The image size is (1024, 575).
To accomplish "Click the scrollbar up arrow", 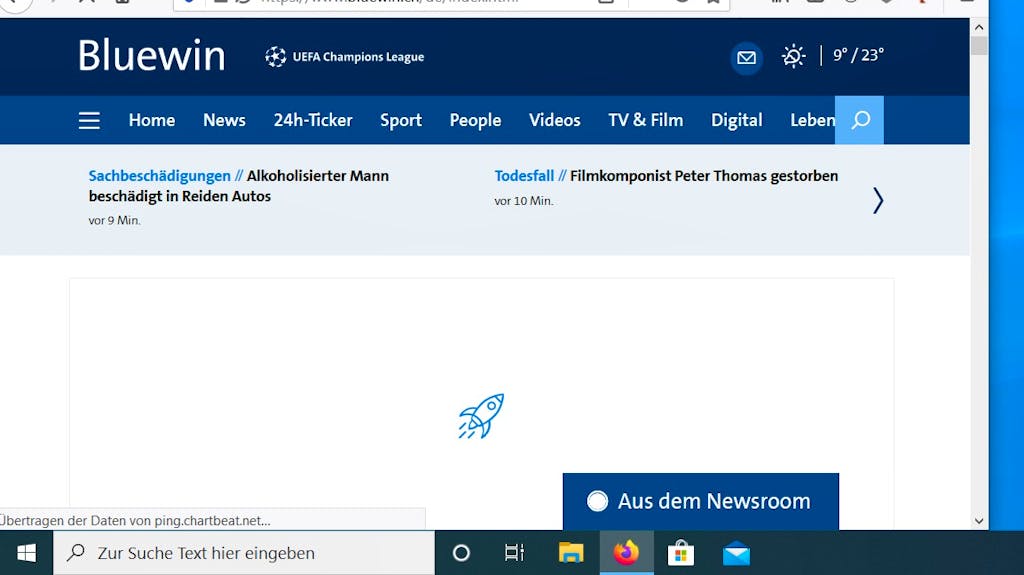I will 979,27.
